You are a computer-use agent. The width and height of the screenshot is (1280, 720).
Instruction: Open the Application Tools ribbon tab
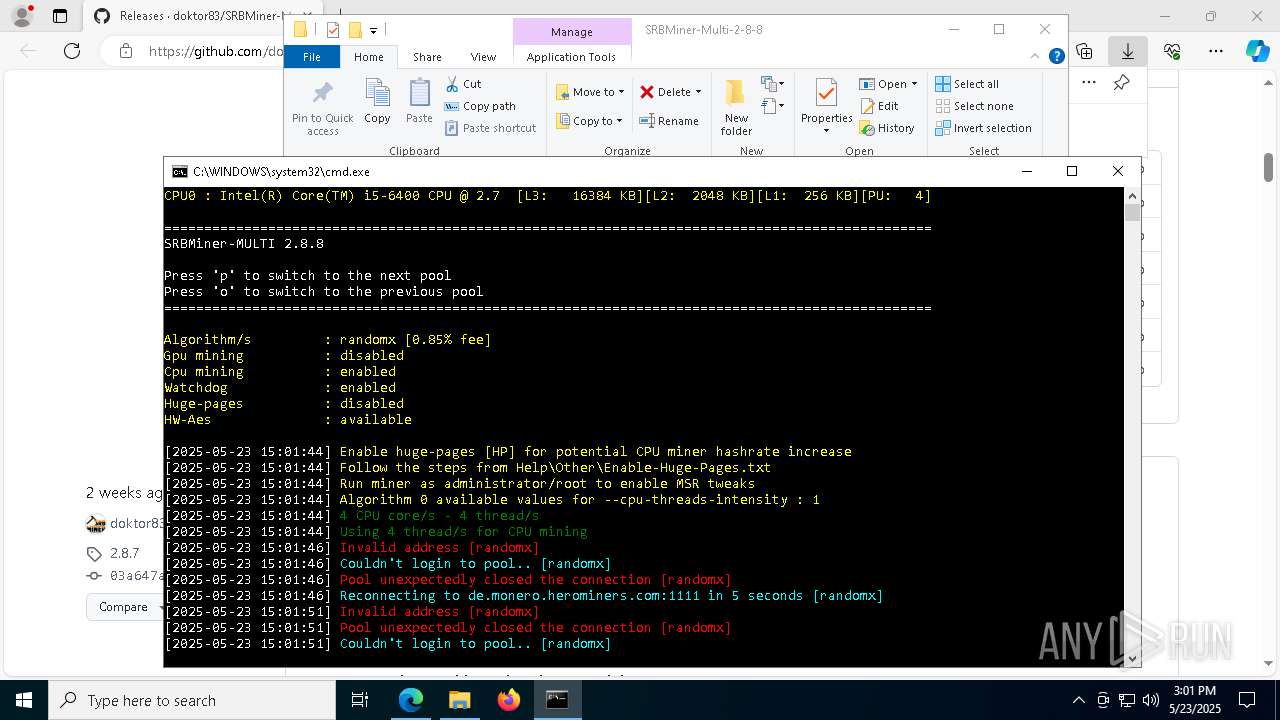pyautogui.click(x=571, y=57)
